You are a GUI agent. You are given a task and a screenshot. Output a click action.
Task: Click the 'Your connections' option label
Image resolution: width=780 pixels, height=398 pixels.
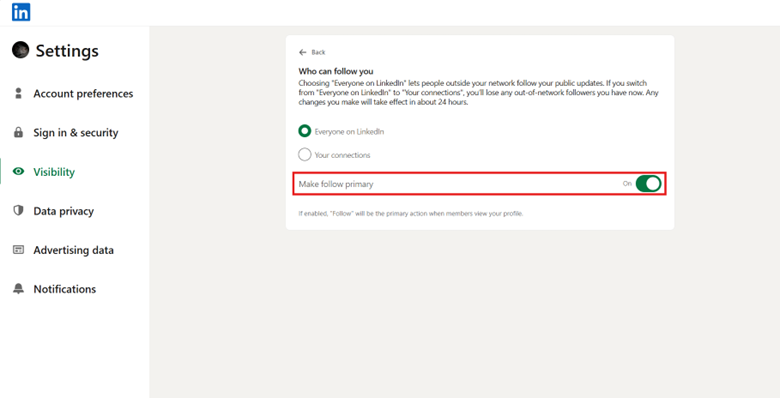pos(342,155)
